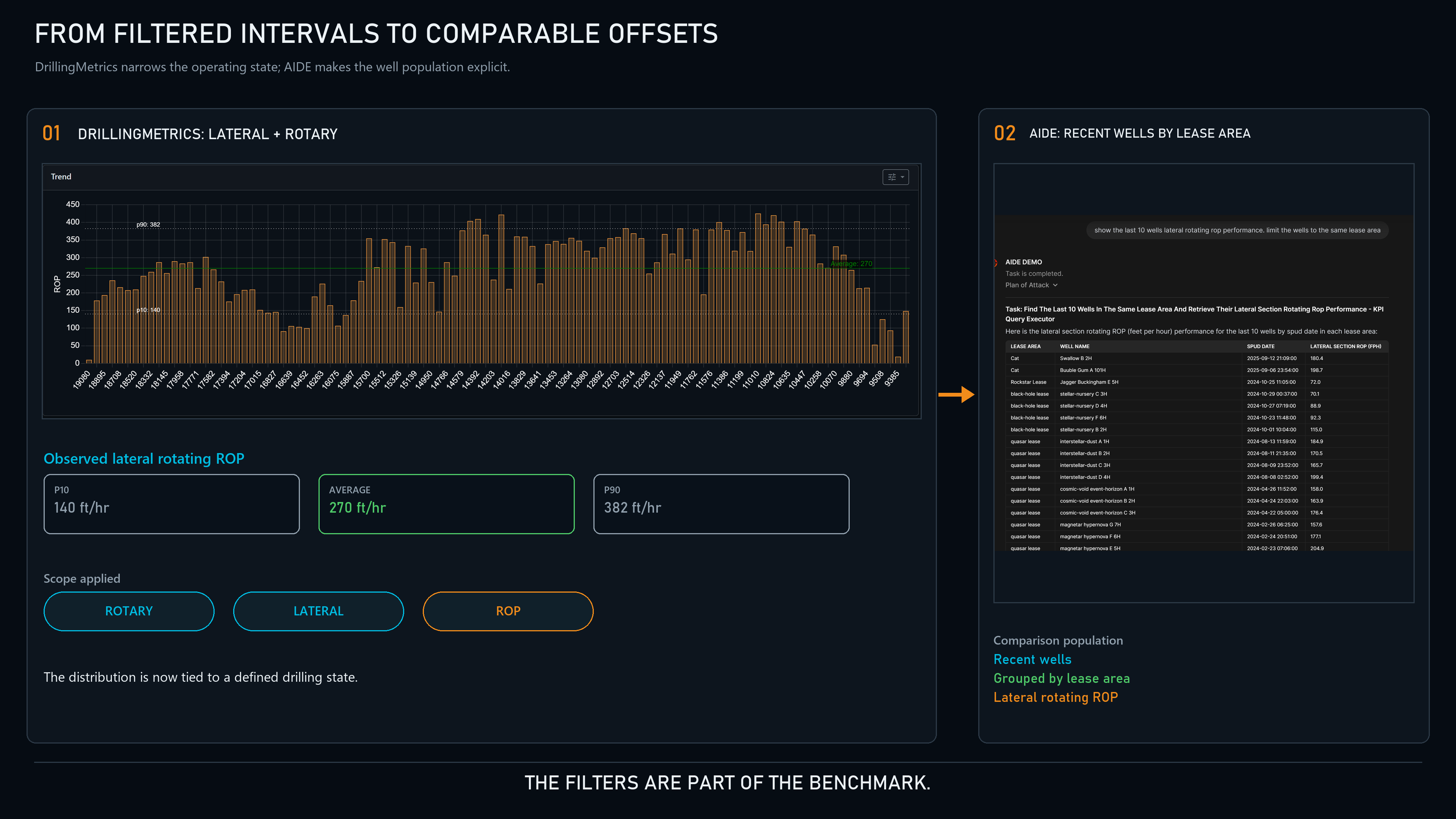Click the user prompt chat bubble
This screenshot has height=819, width=1456.
[x=1237, y=230]
